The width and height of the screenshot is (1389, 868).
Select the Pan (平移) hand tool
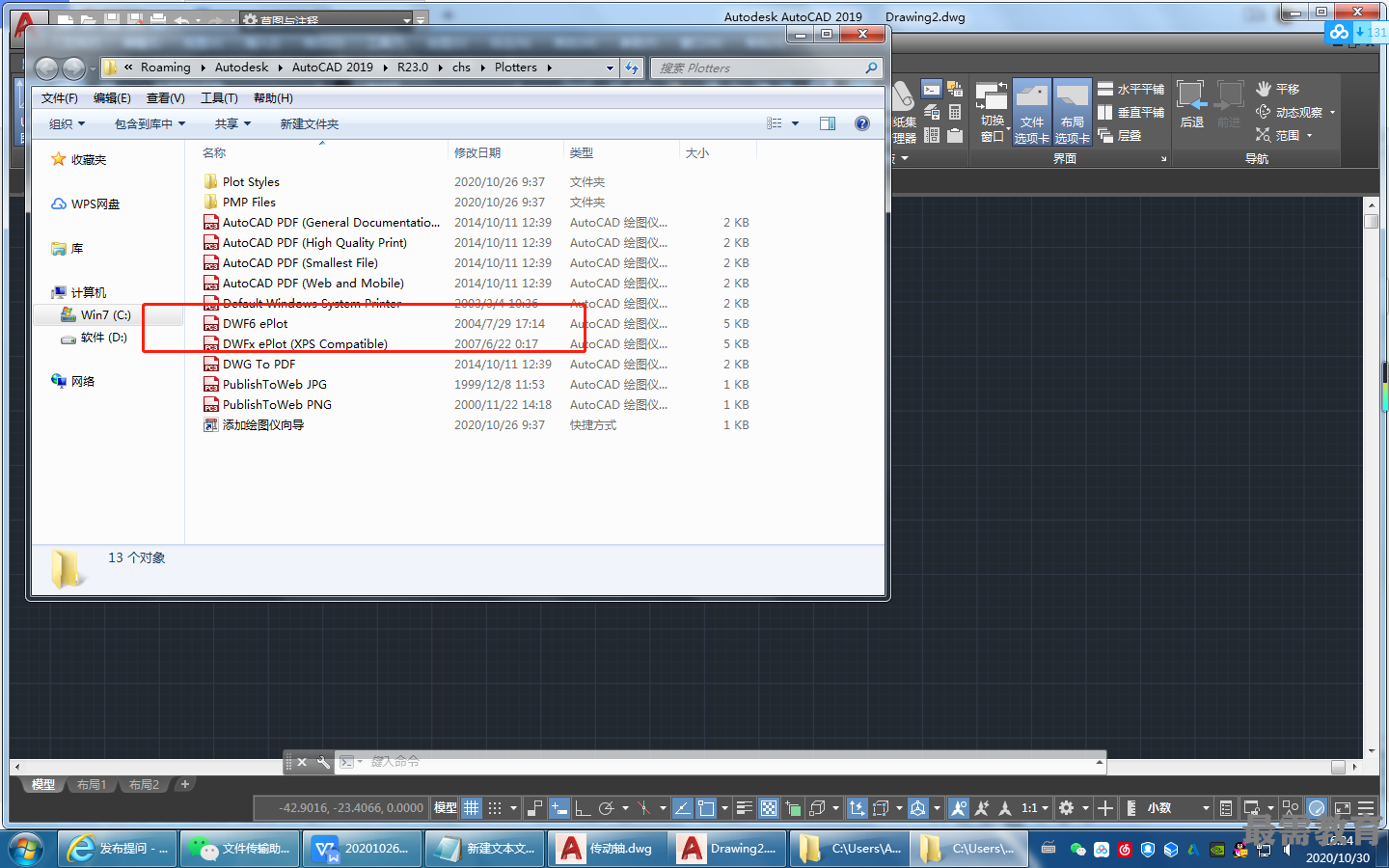click(x=1277, y=89)
